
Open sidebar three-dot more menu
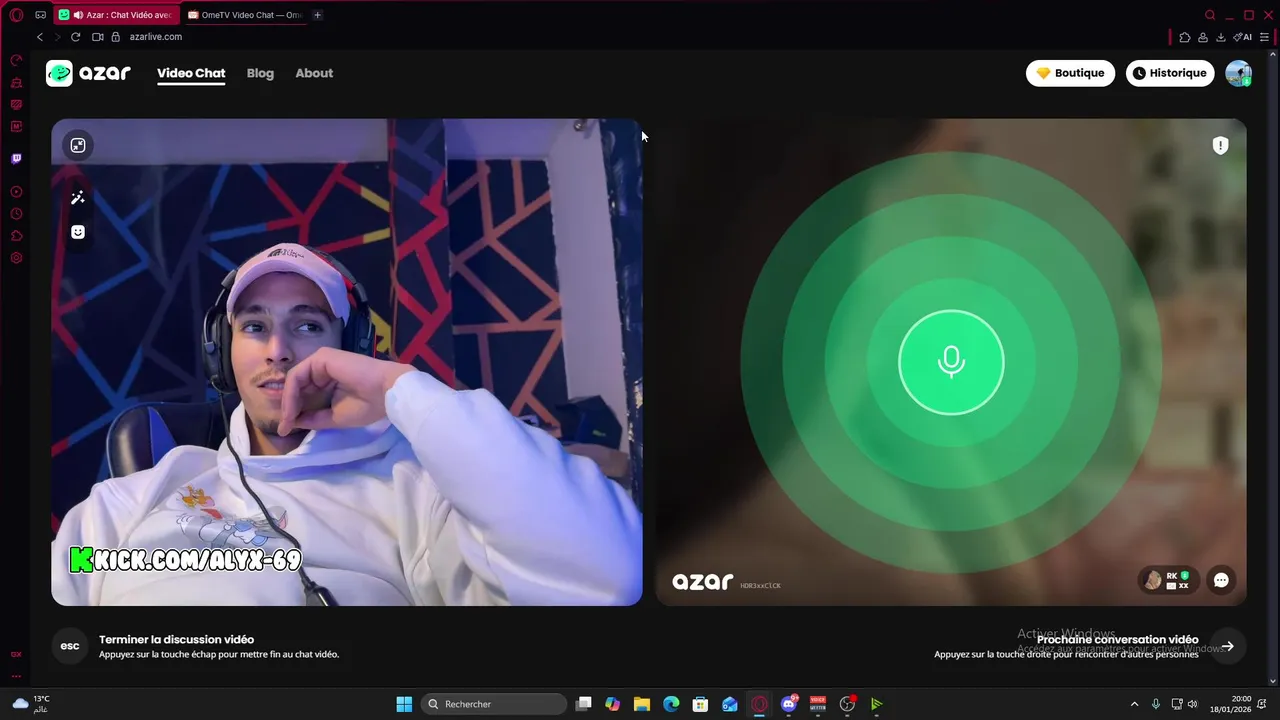(x=16, y=676)
